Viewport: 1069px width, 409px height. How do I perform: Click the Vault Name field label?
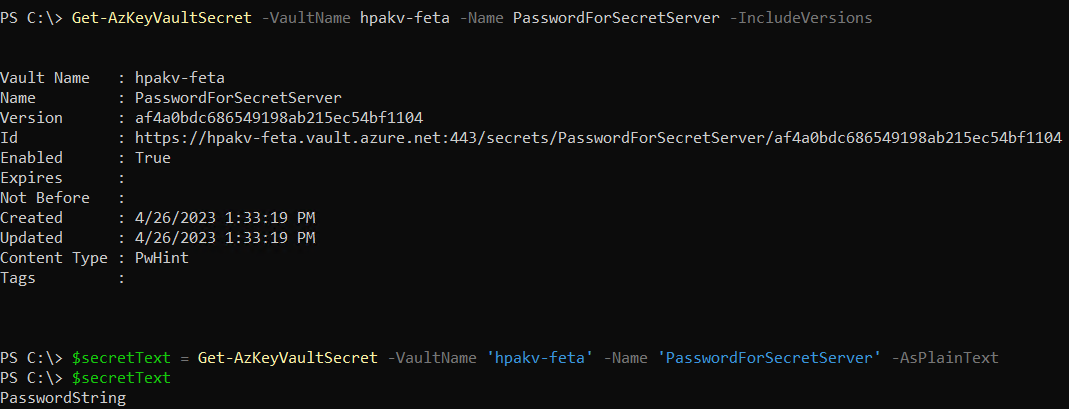45,78
